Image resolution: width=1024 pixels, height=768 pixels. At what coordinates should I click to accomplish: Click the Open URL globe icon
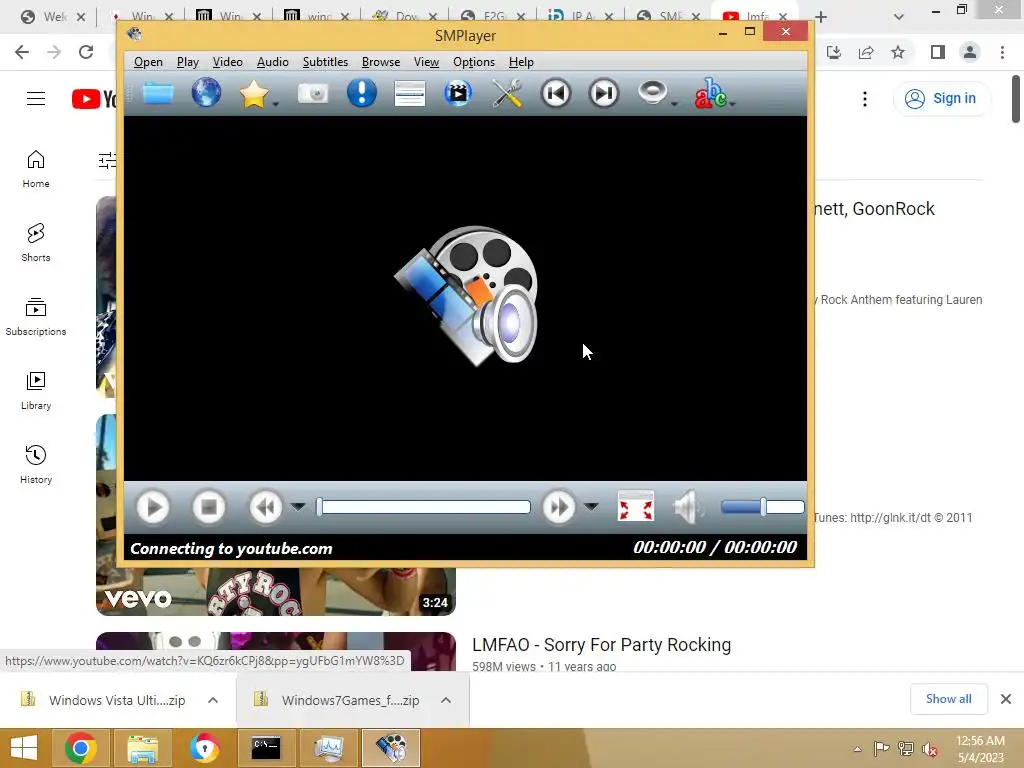pos(206,93)
